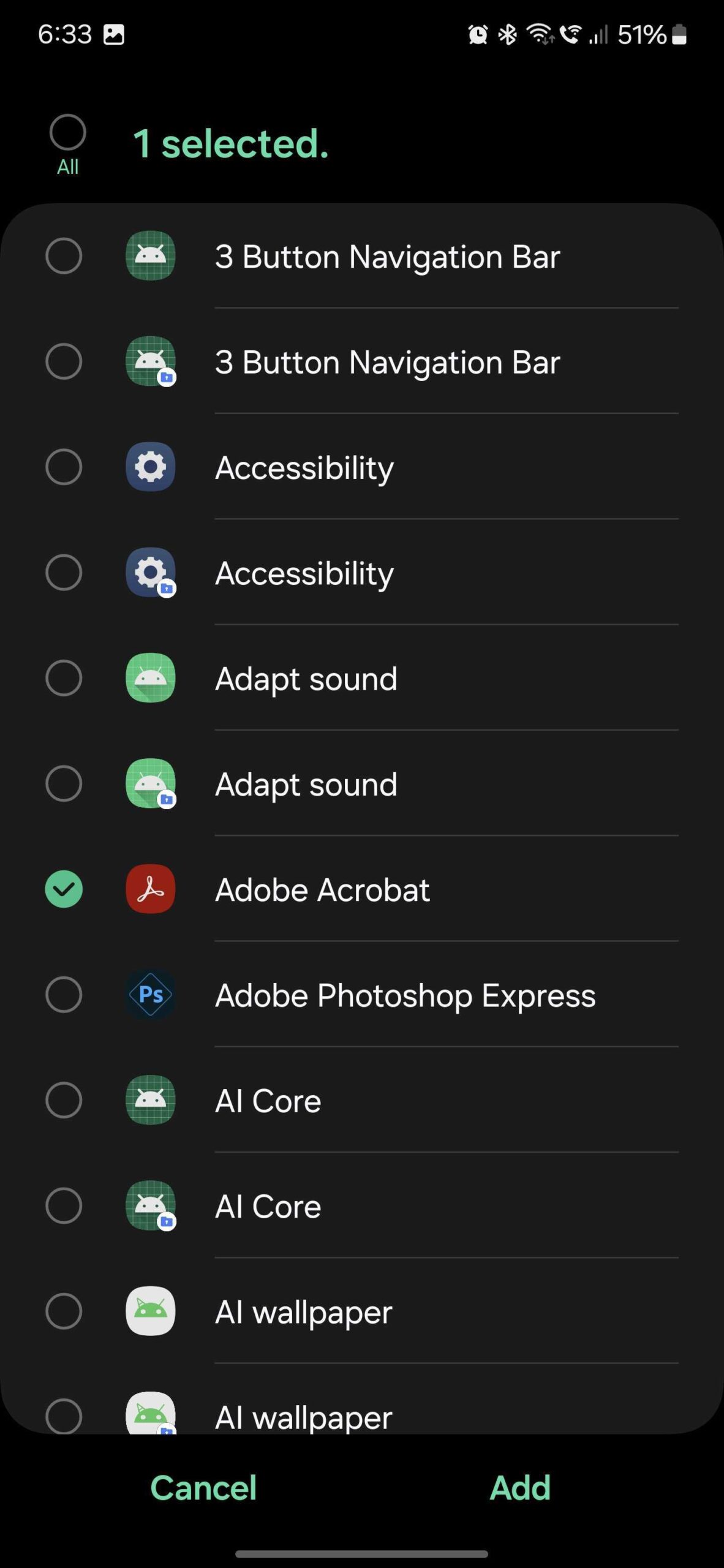Tap the second Adapt sound list row label

tap(306, 784)
